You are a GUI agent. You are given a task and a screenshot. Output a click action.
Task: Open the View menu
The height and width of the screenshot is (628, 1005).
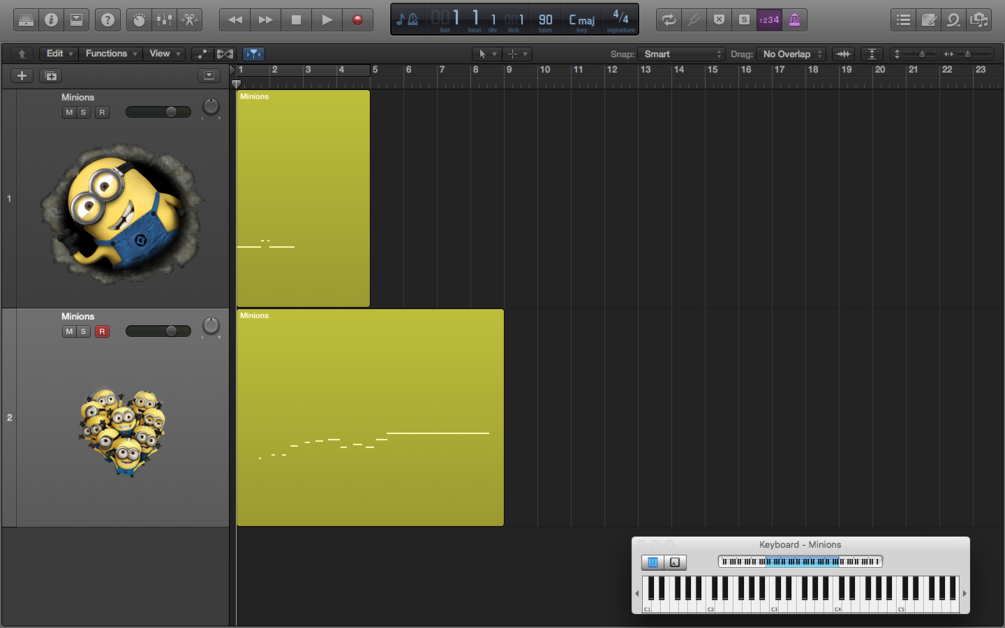click(165, 54)
